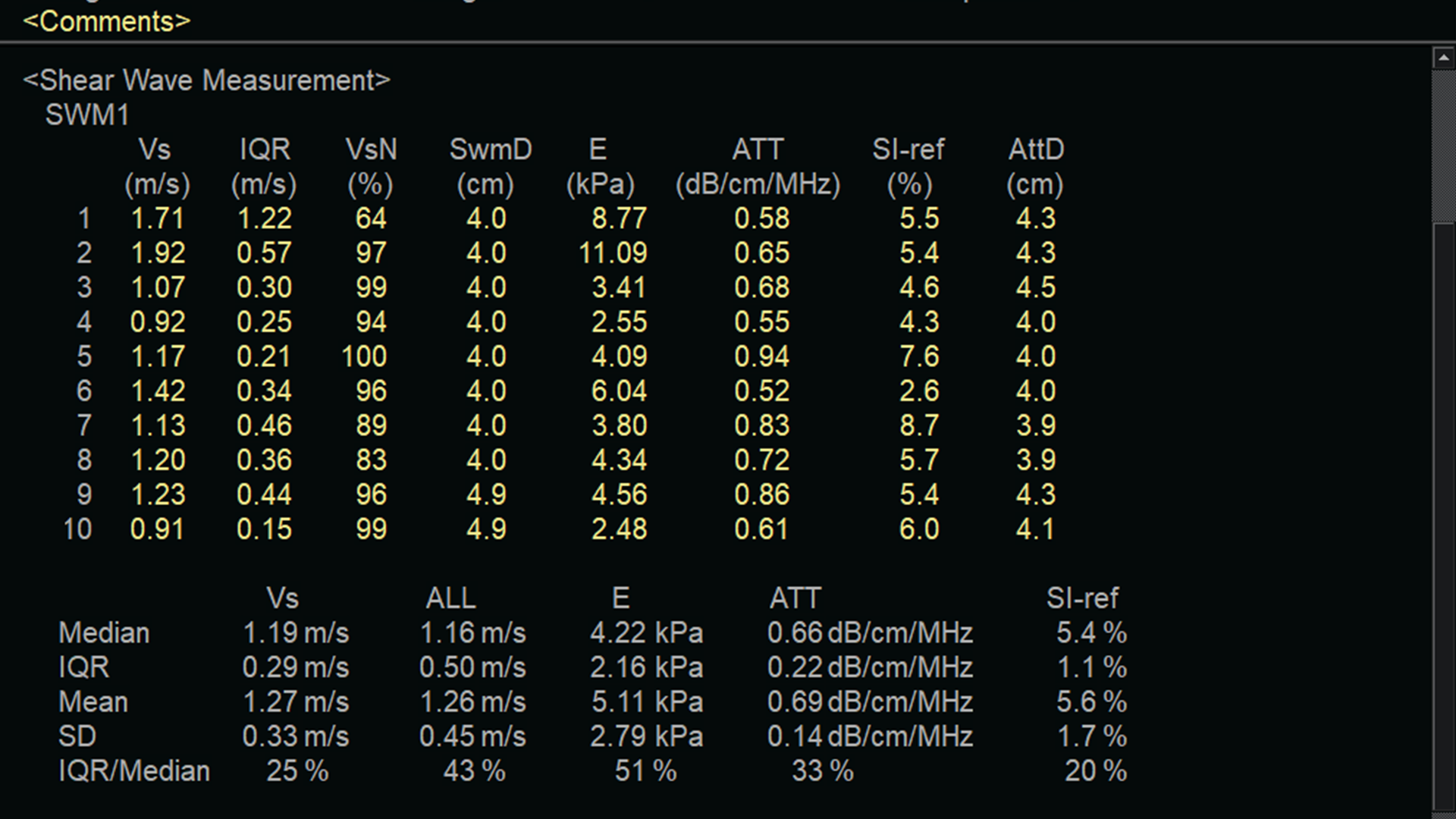This screenshot has width=1456, height=819.
Task: Click the Shear Wave Measurement heading
Action: click(206, 80)
